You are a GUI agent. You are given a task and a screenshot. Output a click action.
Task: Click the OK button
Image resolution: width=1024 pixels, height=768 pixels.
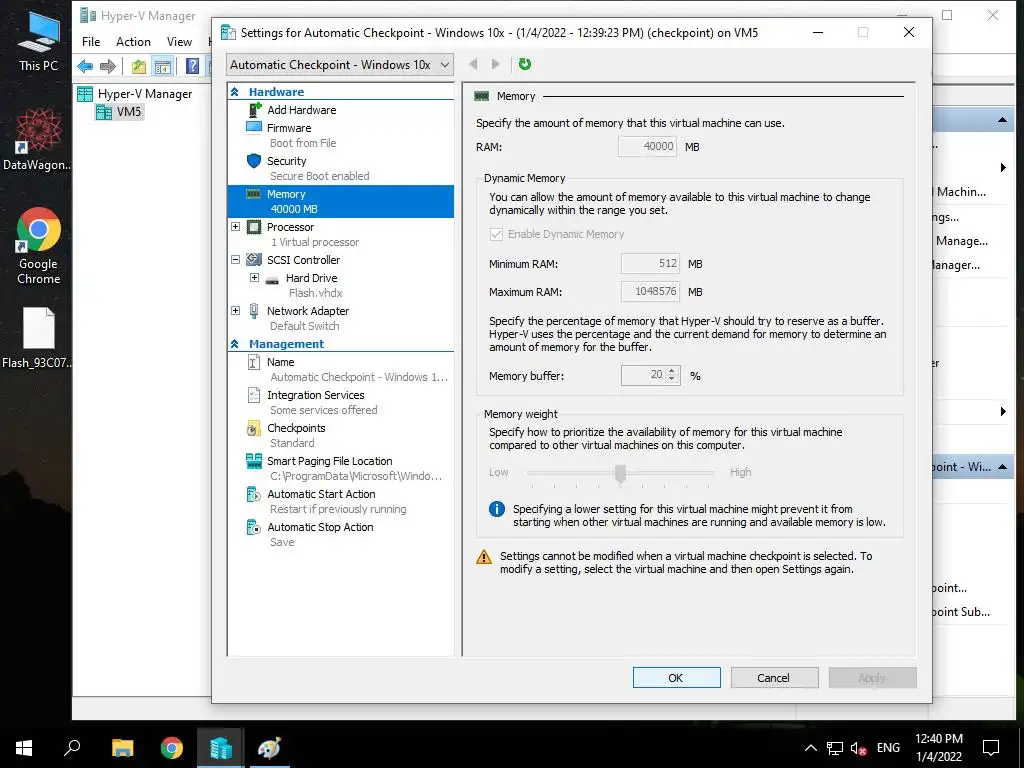click(677, 678)
